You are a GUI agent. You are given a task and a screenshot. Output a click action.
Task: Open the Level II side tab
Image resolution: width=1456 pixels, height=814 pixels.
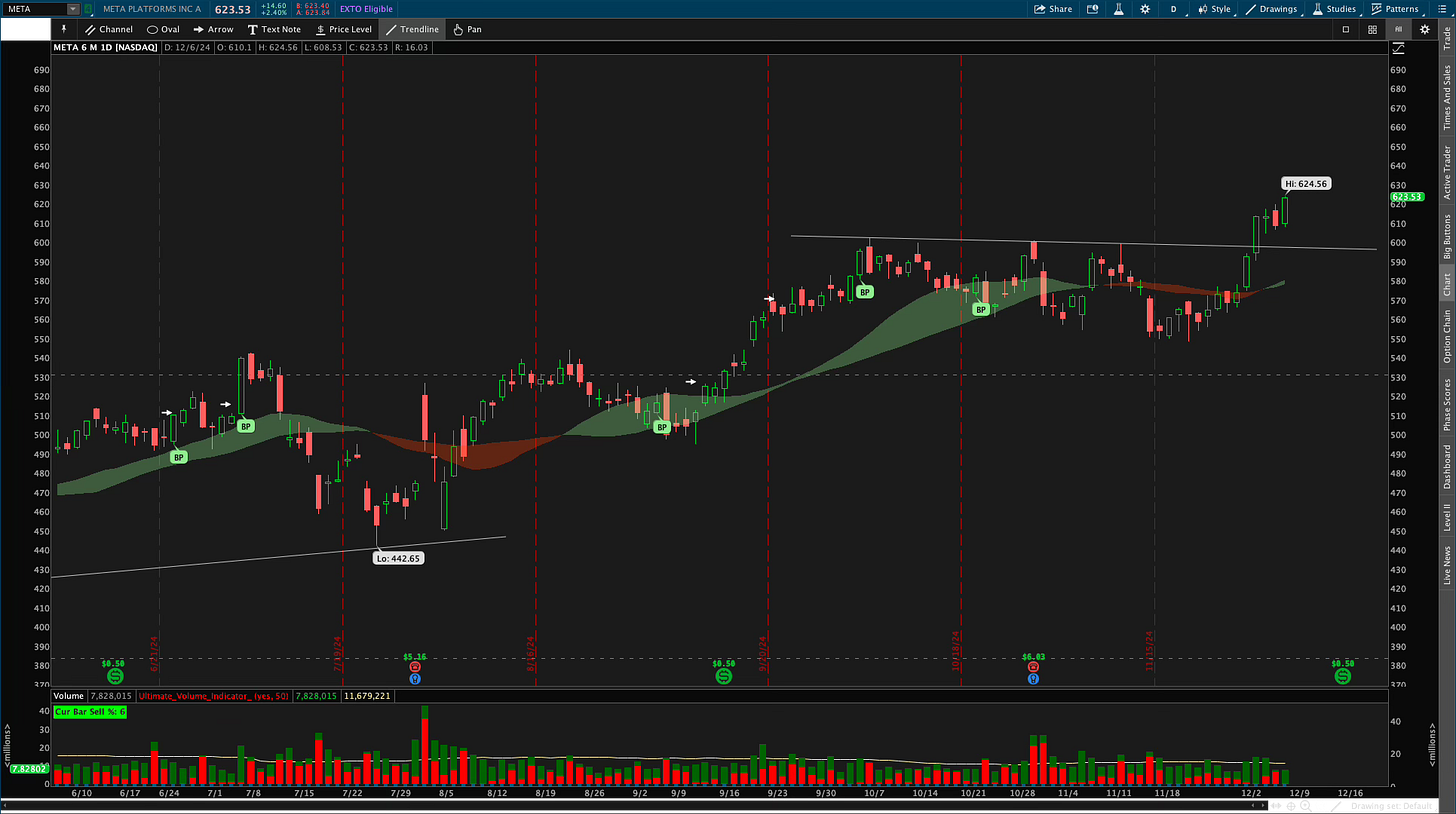1446,517
